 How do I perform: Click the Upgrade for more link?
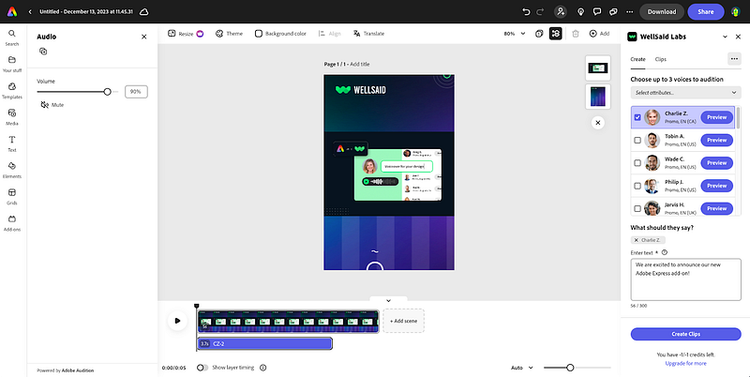[x=685, y=364]
